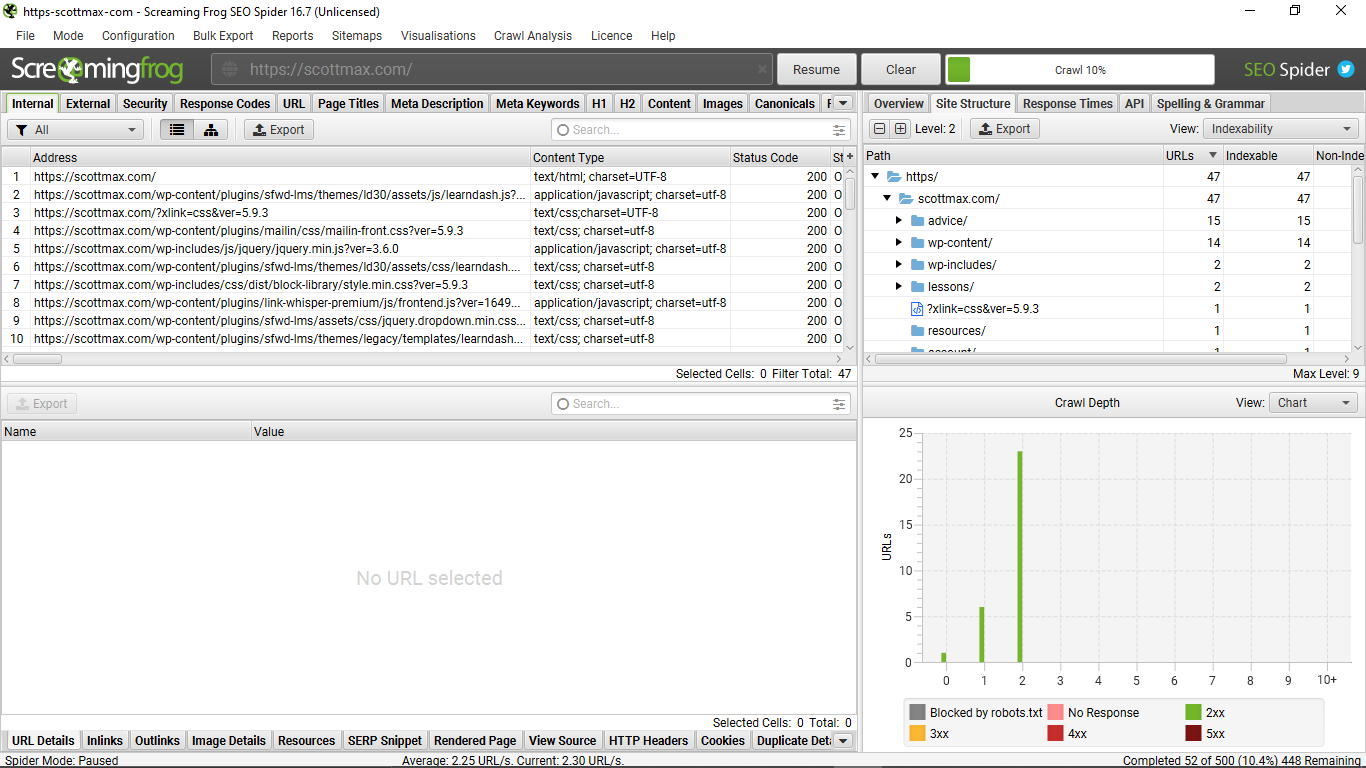Click the sort arrow on URLs column
Image resolution: width=1366 pixels, height=768 pixels.
tap(1213, 155)
